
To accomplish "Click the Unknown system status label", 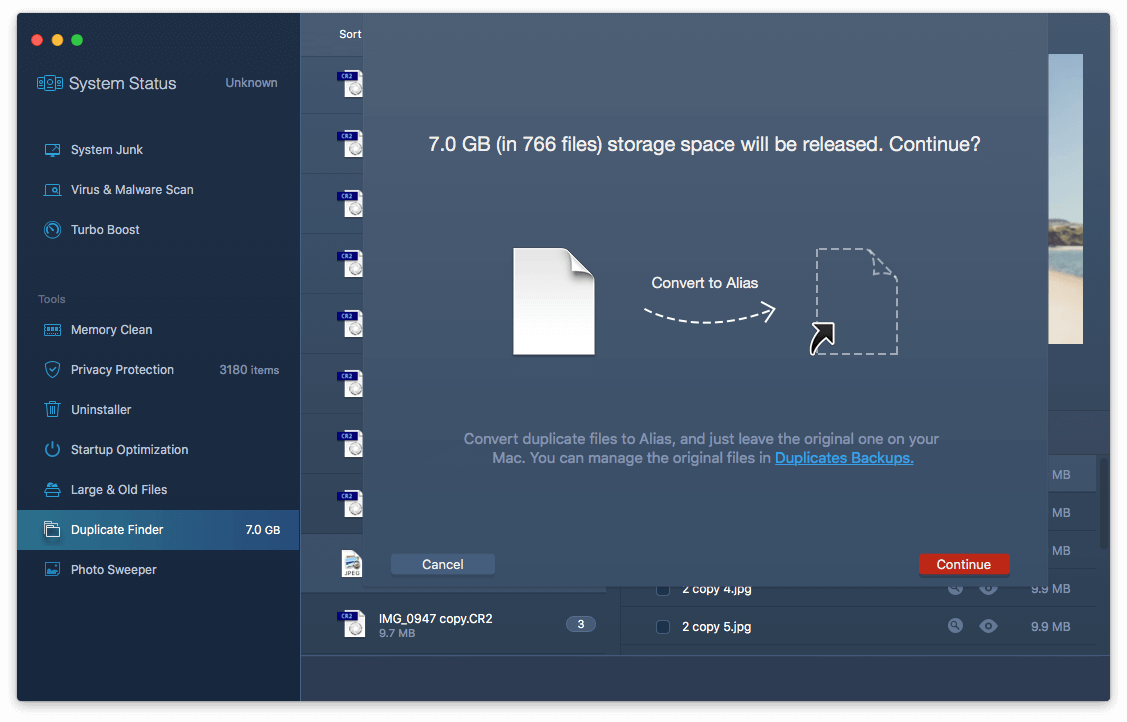I will [x=252, y=83].
